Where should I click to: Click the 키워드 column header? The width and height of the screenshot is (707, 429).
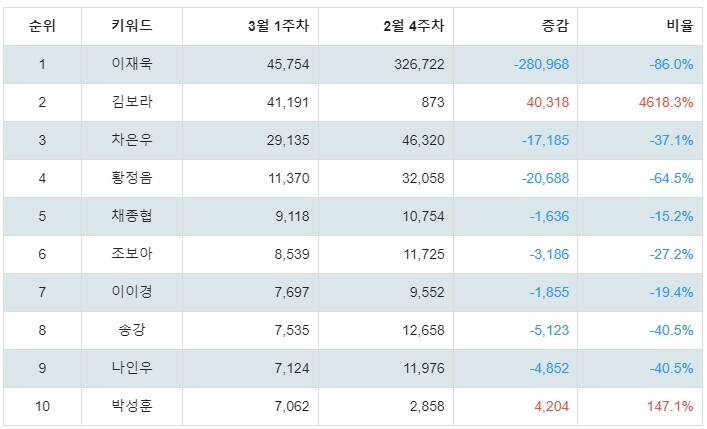click(132, 25)
